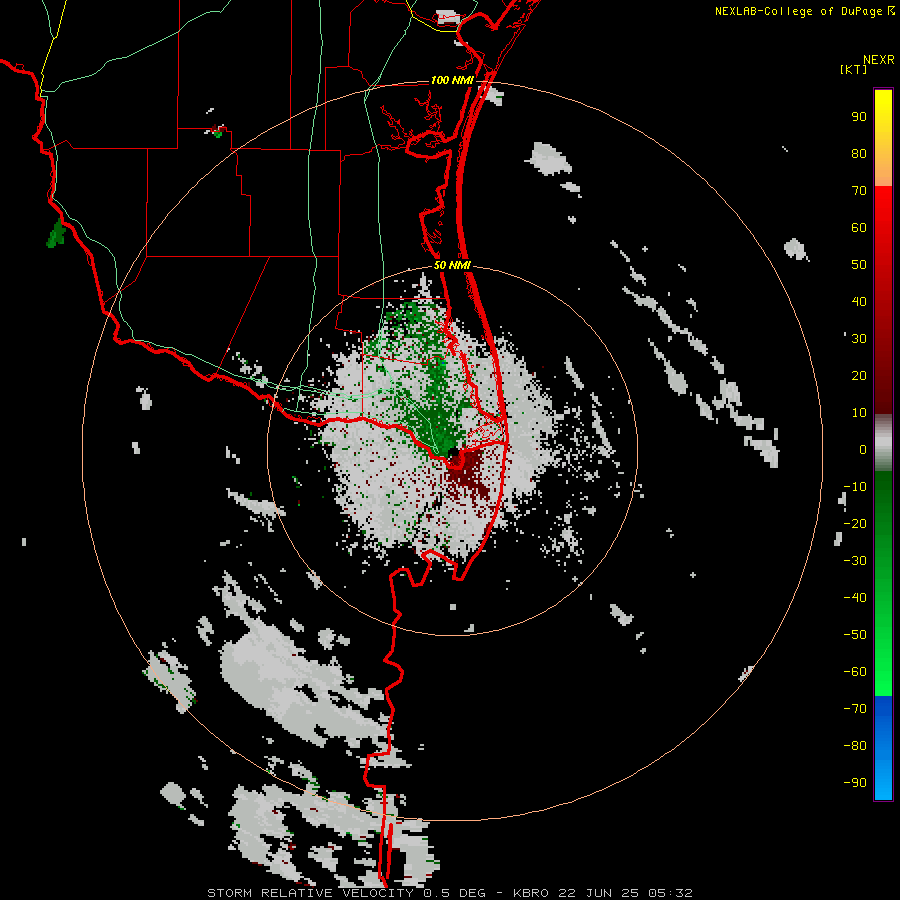Click the 90 value on velocity scale
The width and height of the screenshot is (900, 900).
(x=859, y=117)
